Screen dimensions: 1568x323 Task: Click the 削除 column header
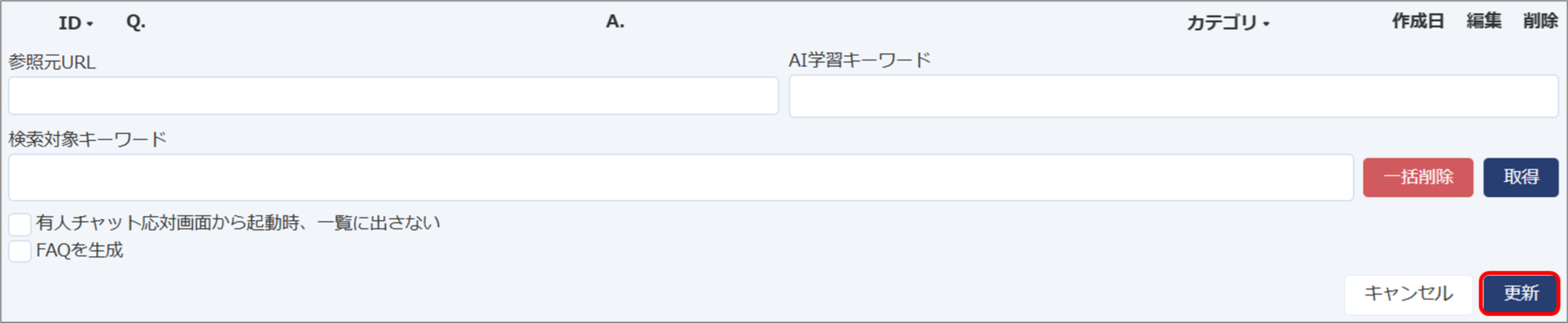coord(1540,21)
